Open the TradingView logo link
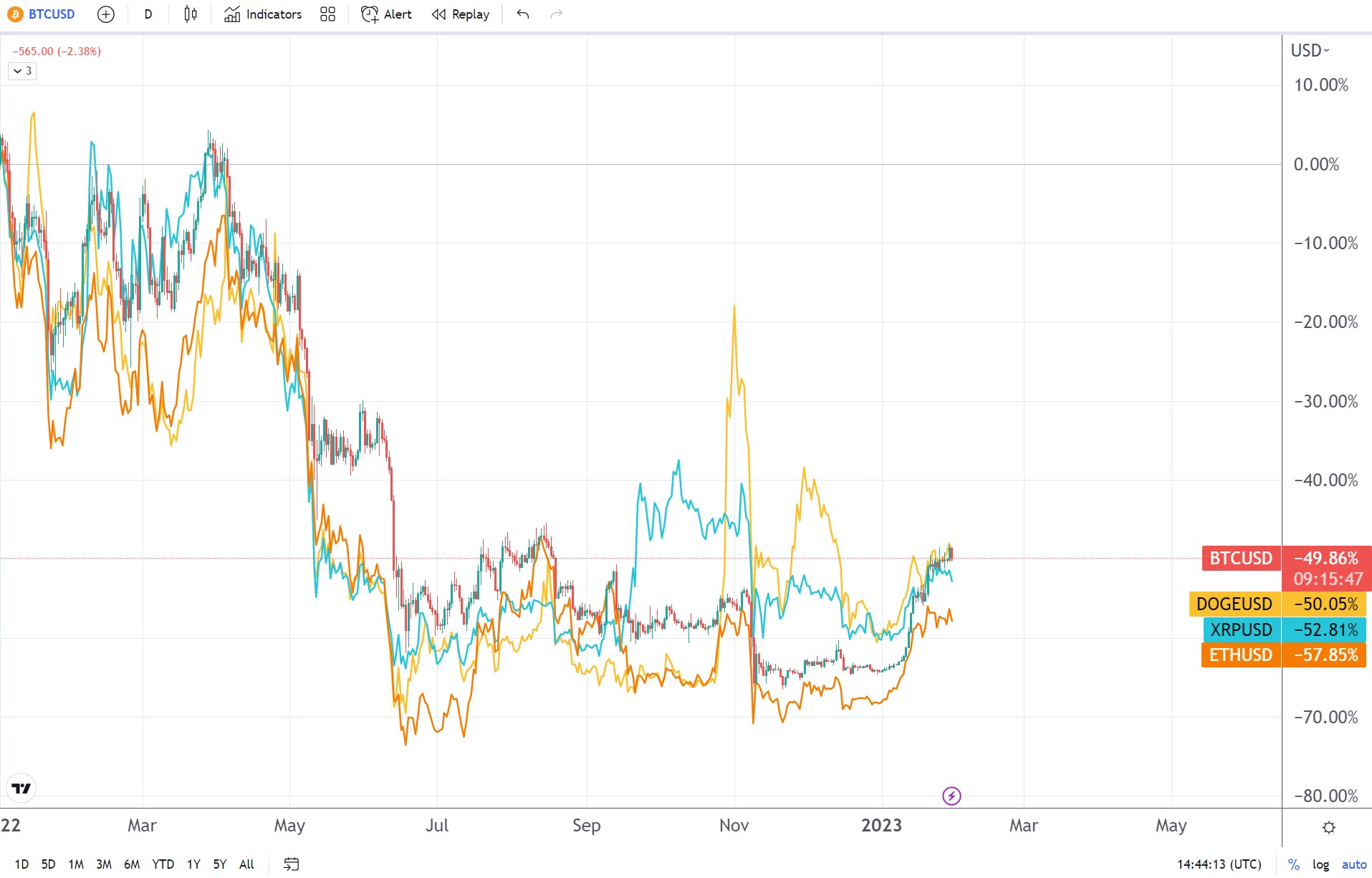 click(21, 788)
